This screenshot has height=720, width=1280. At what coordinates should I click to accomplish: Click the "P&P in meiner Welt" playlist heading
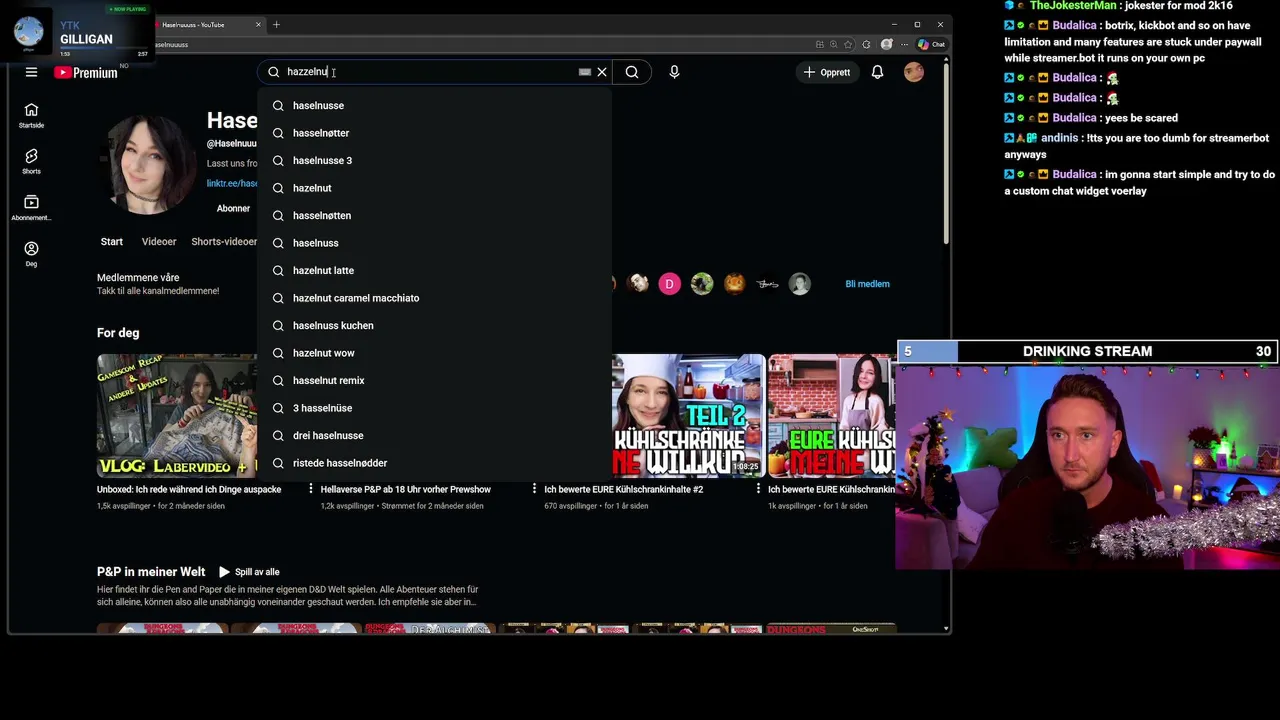coord(151,572)
